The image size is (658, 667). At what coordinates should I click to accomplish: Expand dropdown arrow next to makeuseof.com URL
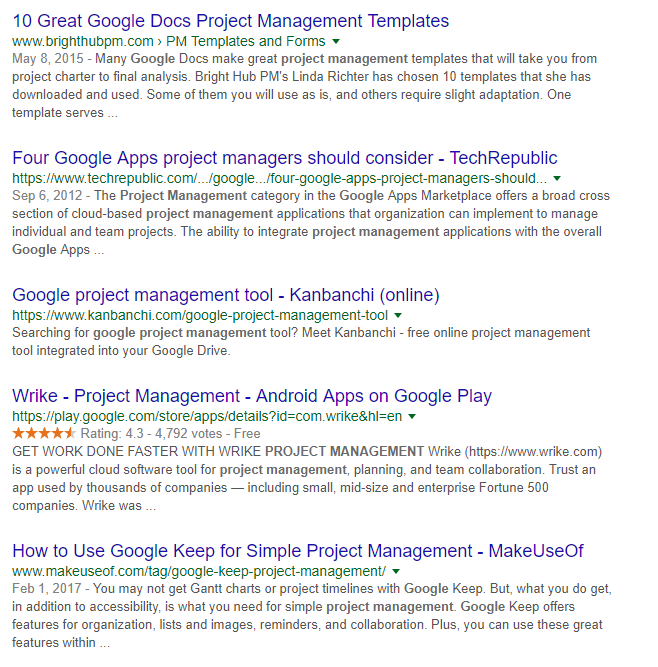[396, 571]
